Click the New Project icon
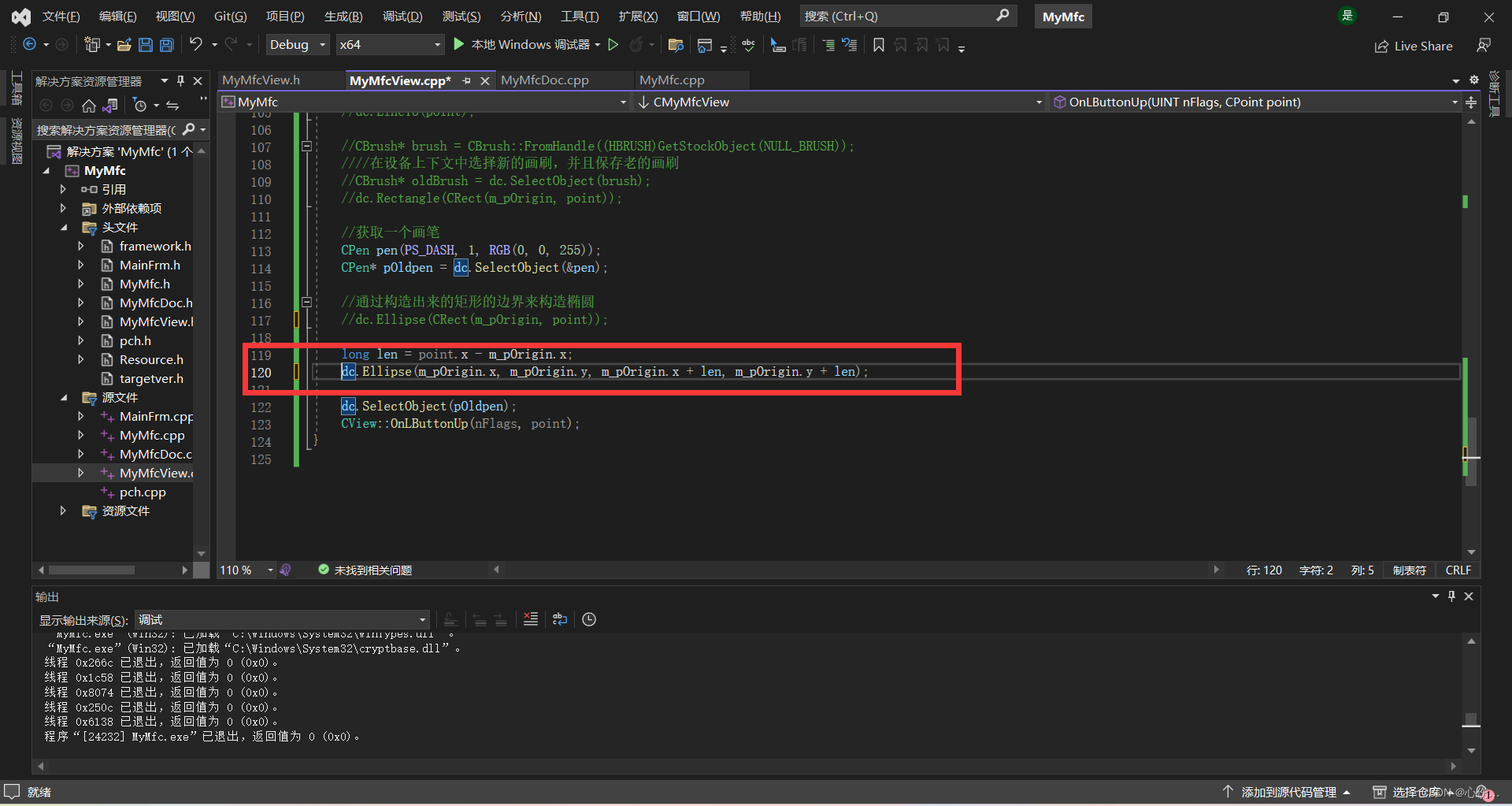Screen dimensions: 1512x806 [x=92, y=45]
